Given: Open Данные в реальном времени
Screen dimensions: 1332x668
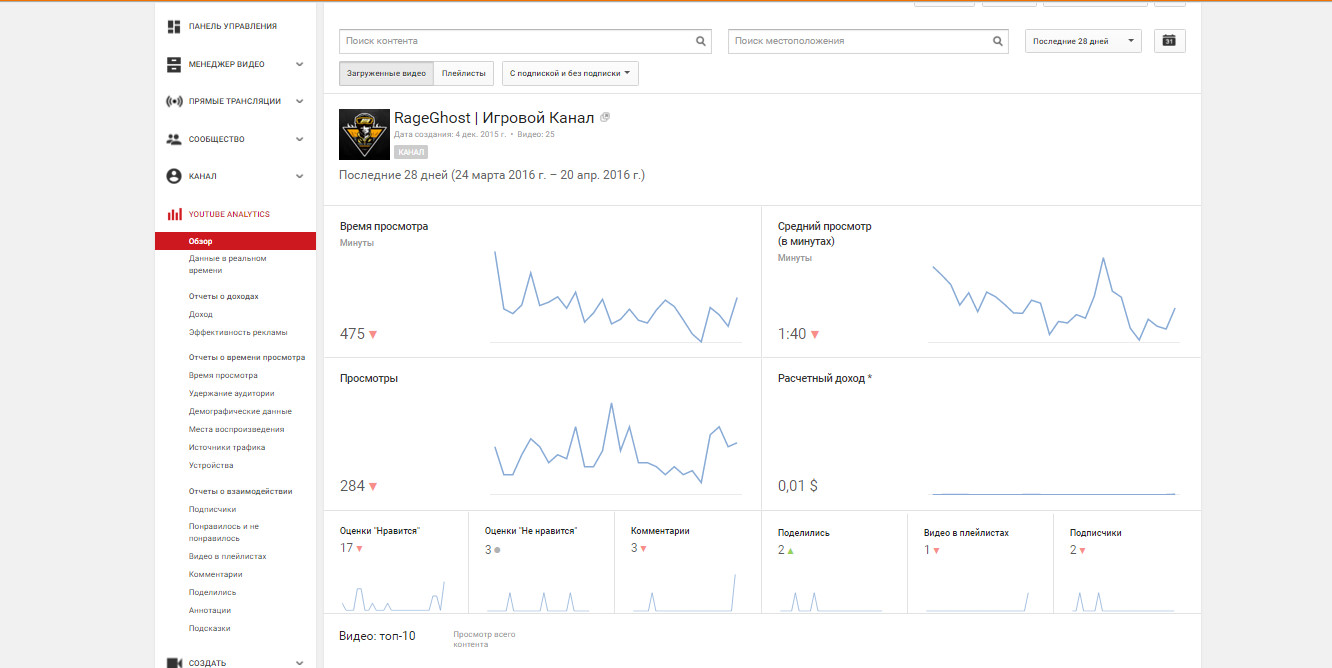Looking at the screenshot, I should (228, 264).
